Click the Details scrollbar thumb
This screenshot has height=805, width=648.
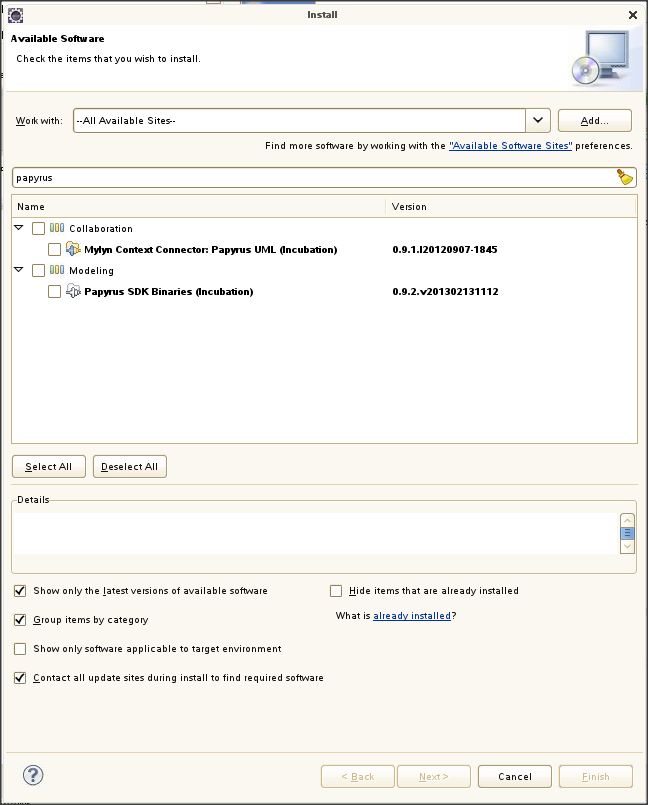pyautogui.click(x=627, y=533)
